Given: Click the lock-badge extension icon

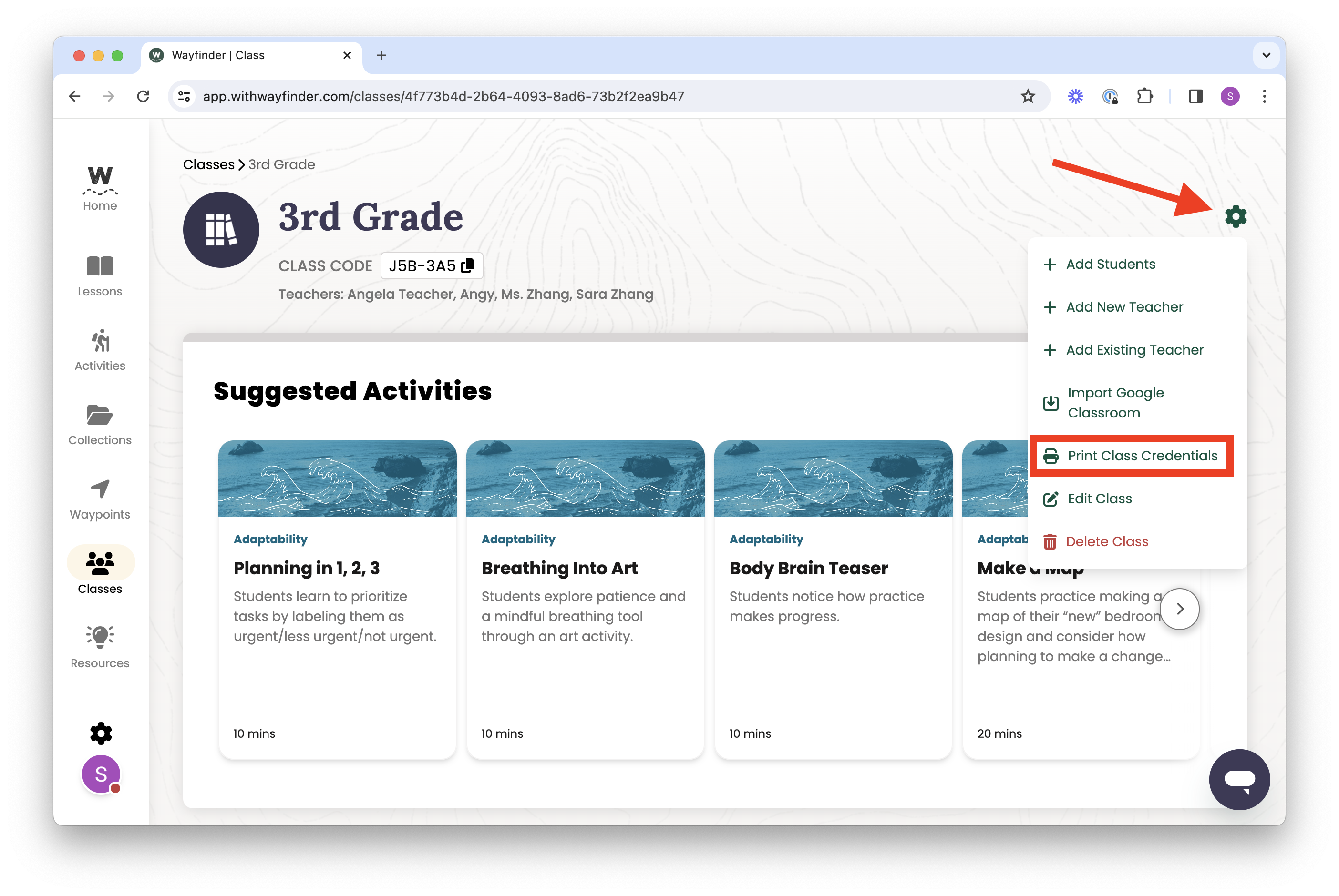Looking at the screenshot, I should point(1110,96).
